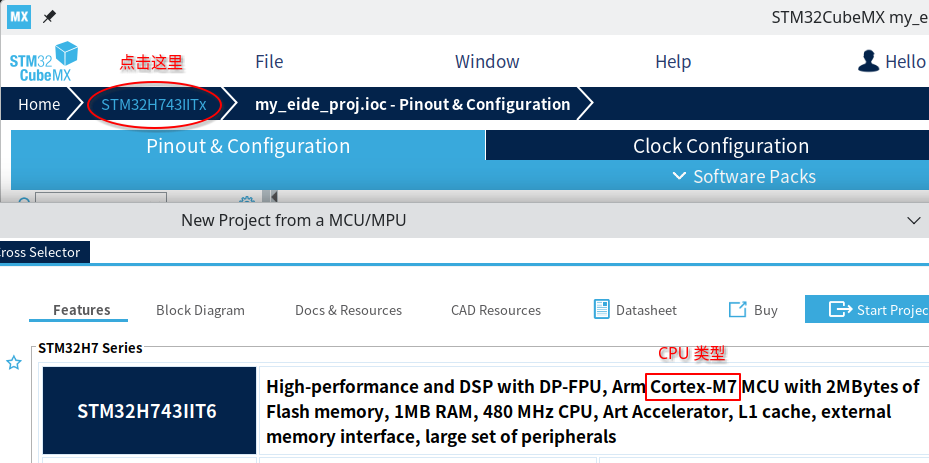Go to Home breadcrumb

(x=39, y=104)
